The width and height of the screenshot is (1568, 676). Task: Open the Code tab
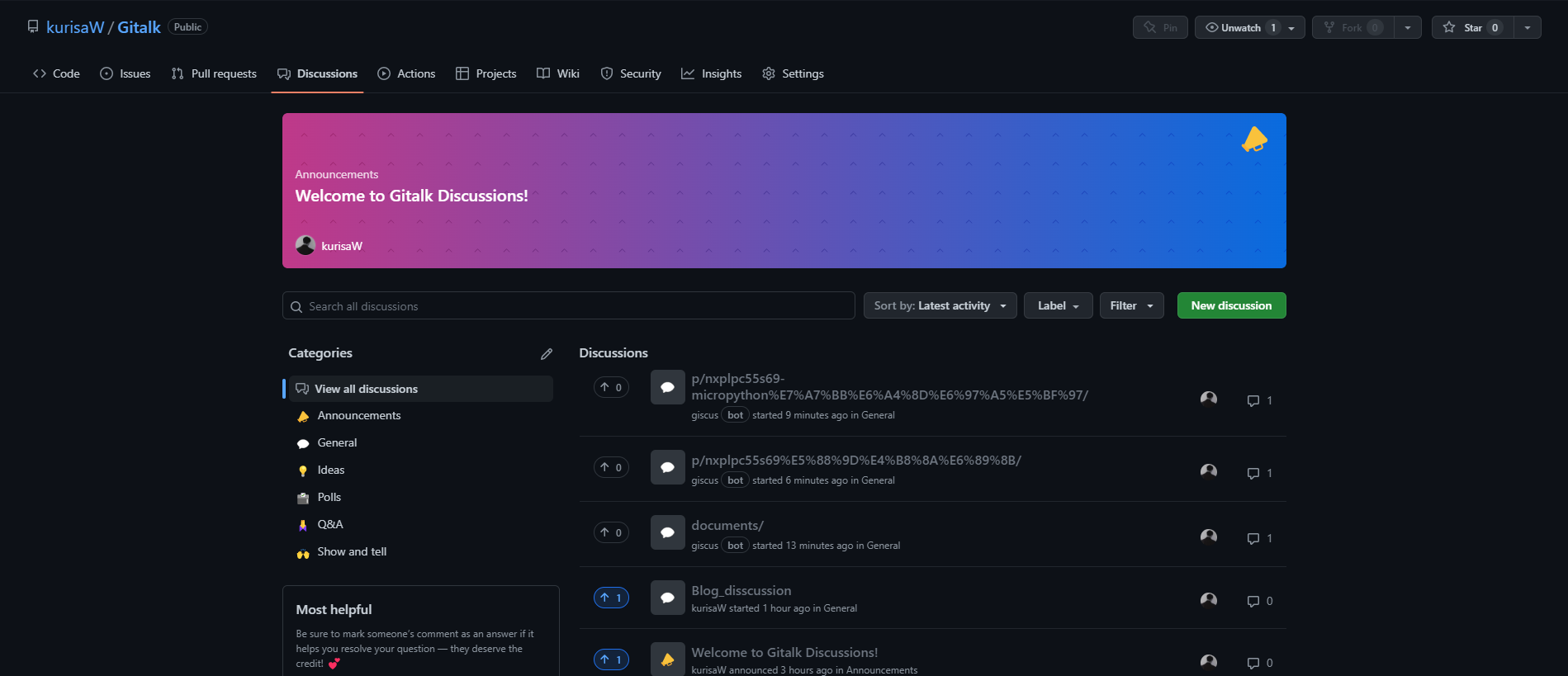pos(56,73)
